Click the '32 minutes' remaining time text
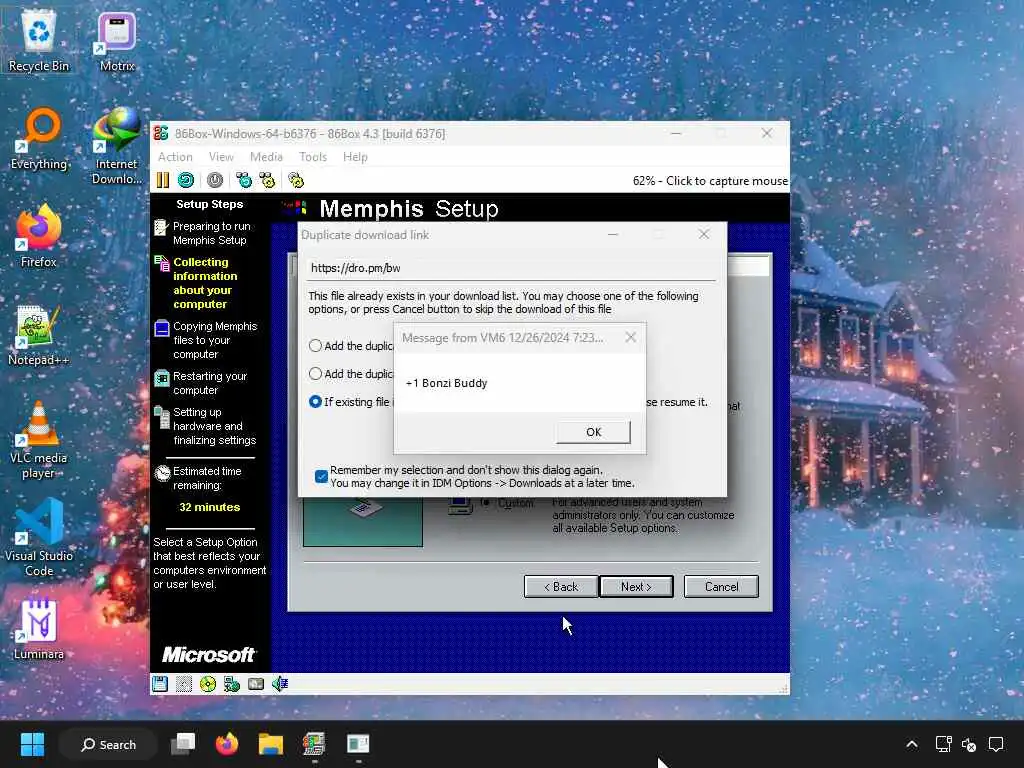The width and height of the screenshot is (1024, 768). 210,507
